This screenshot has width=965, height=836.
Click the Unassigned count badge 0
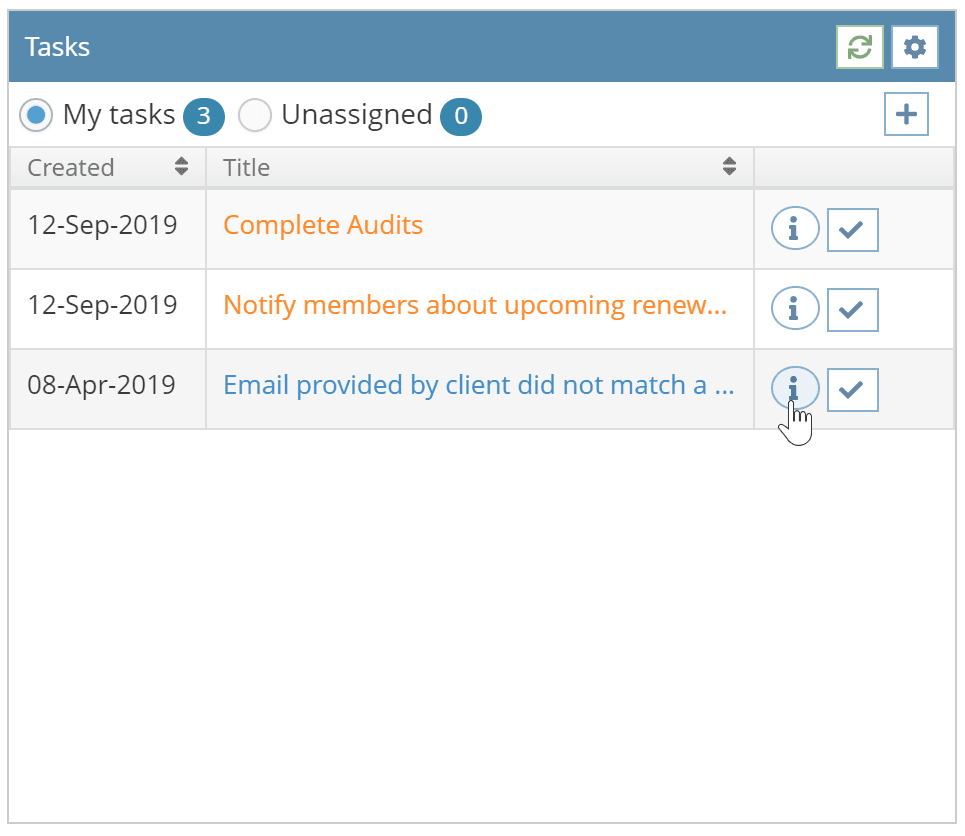click(x=461, y=116)
